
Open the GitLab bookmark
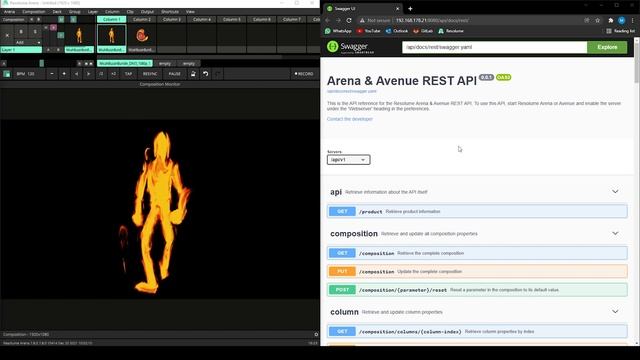[423, 31]
